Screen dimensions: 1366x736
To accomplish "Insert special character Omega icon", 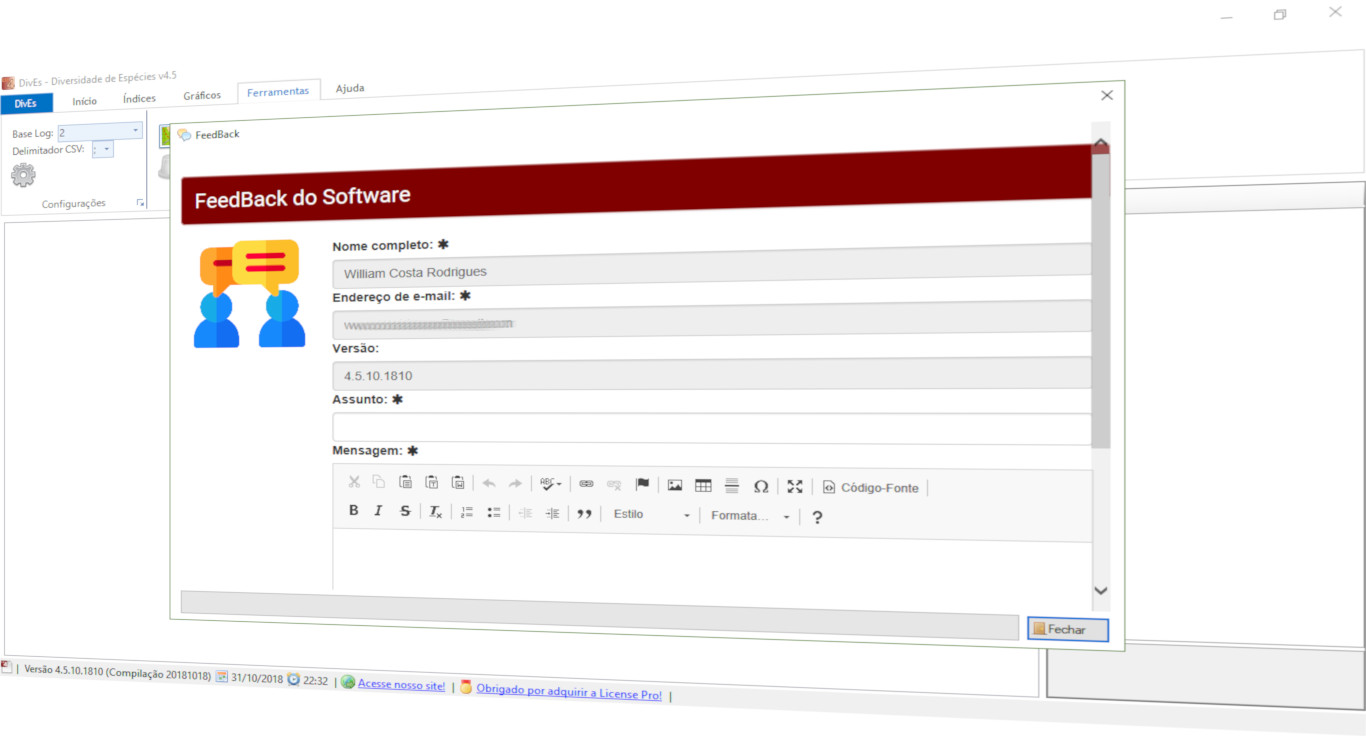I will tap(761, 486).
